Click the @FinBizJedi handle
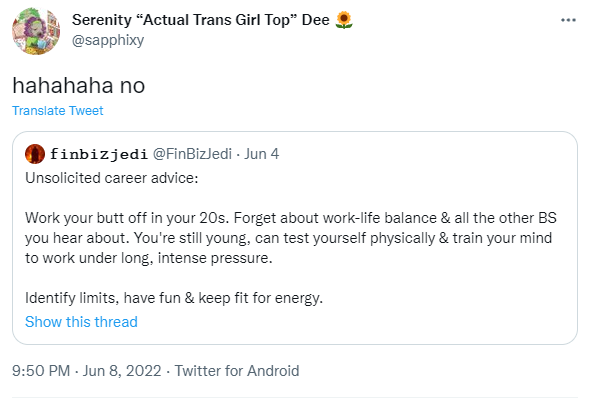The width and height of the screenshot is (593, 399). (192, 154)
